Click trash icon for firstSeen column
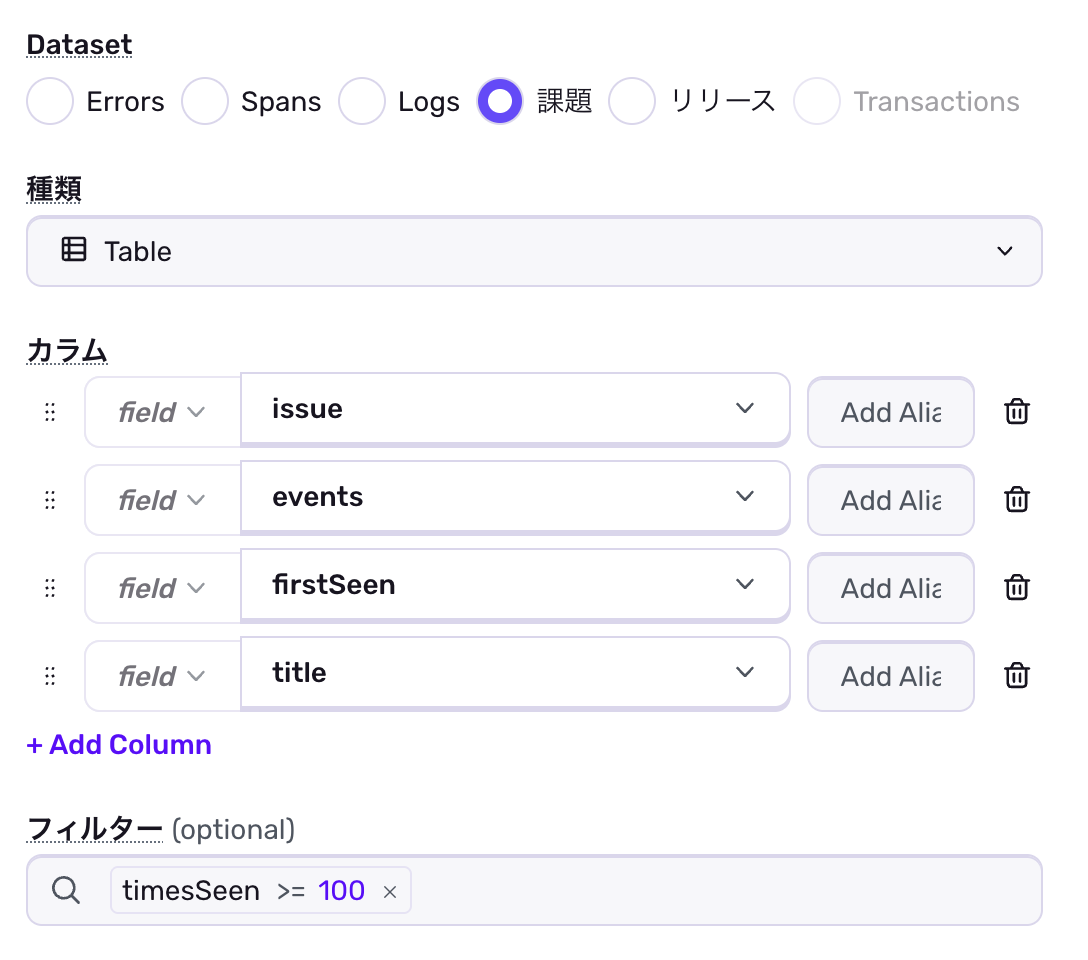Screen dimensions: 1088x960 click(x=1016, y=587)
